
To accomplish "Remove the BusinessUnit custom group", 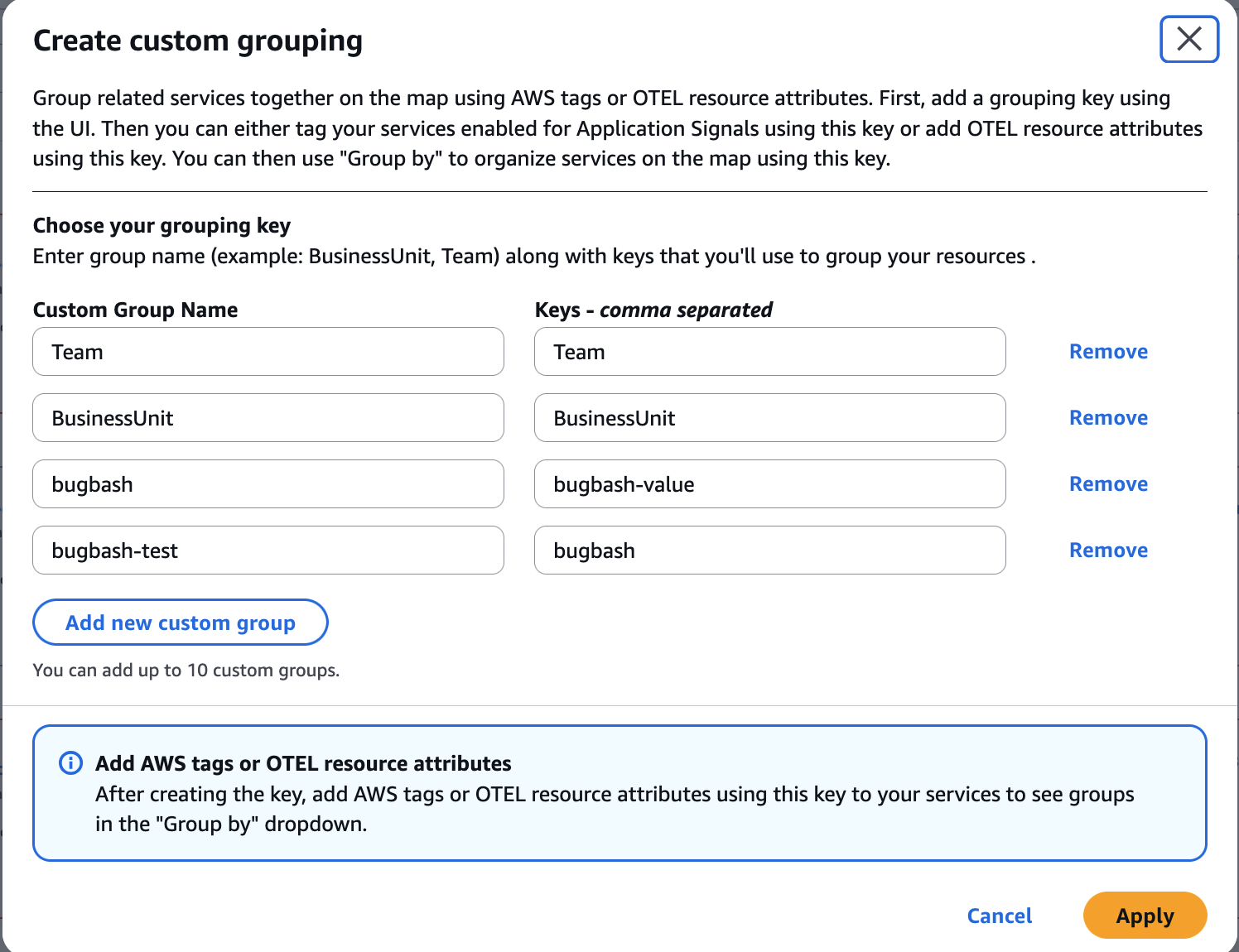I will pyautogui.click(x=1108, y=417).
